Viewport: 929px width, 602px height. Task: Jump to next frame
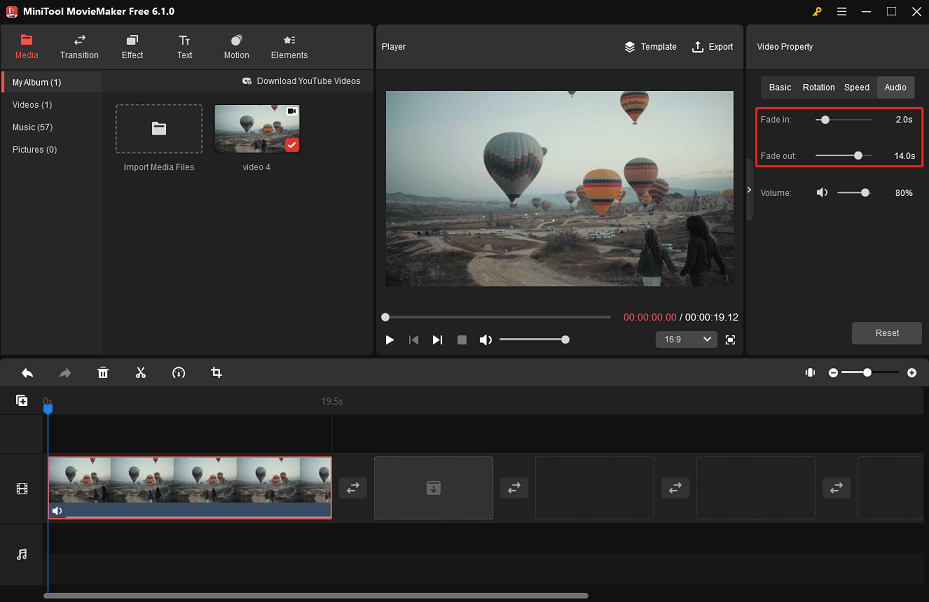click(x=437, y=340)
